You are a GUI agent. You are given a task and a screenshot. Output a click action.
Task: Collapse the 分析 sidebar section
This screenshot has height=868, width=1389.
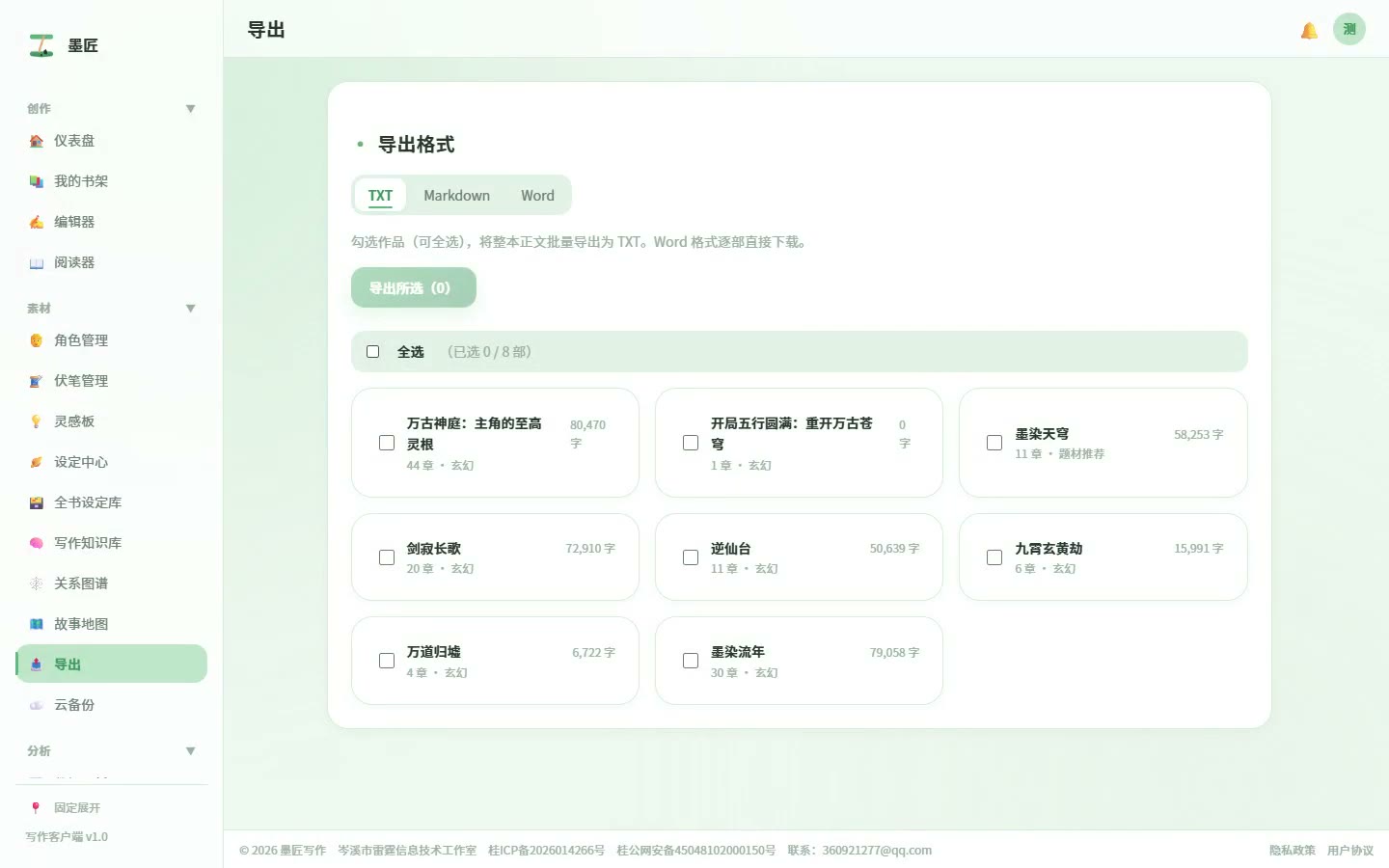click(190, 751)
